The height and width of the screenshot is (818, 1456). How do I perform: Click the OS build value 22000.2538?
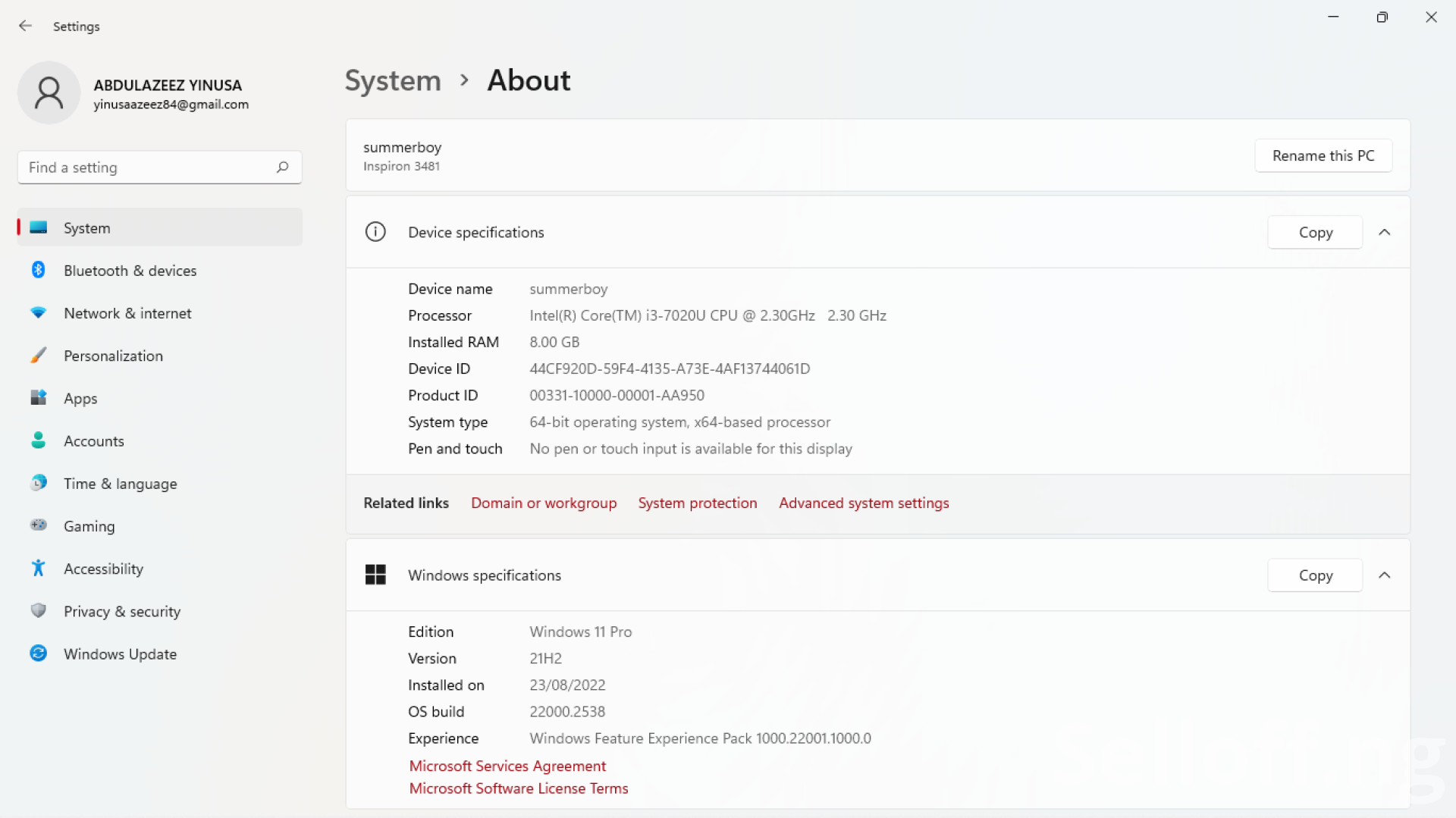[567, 711]
